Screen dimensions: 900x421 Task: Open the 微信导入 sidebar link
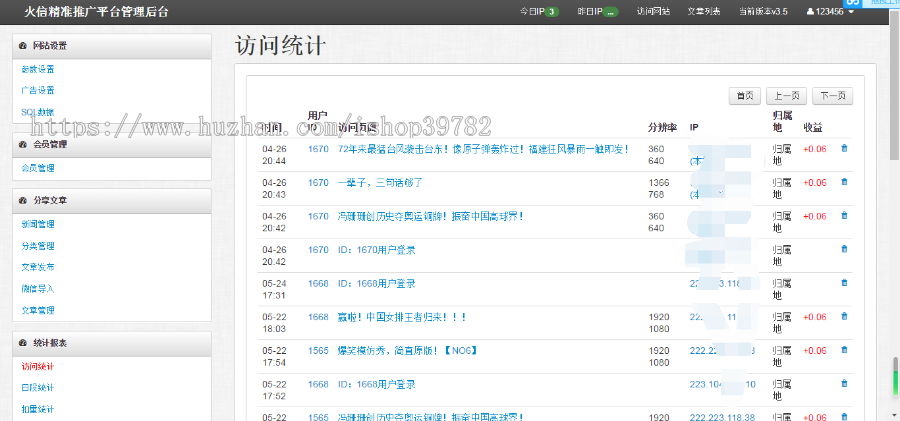click(38, 289)
